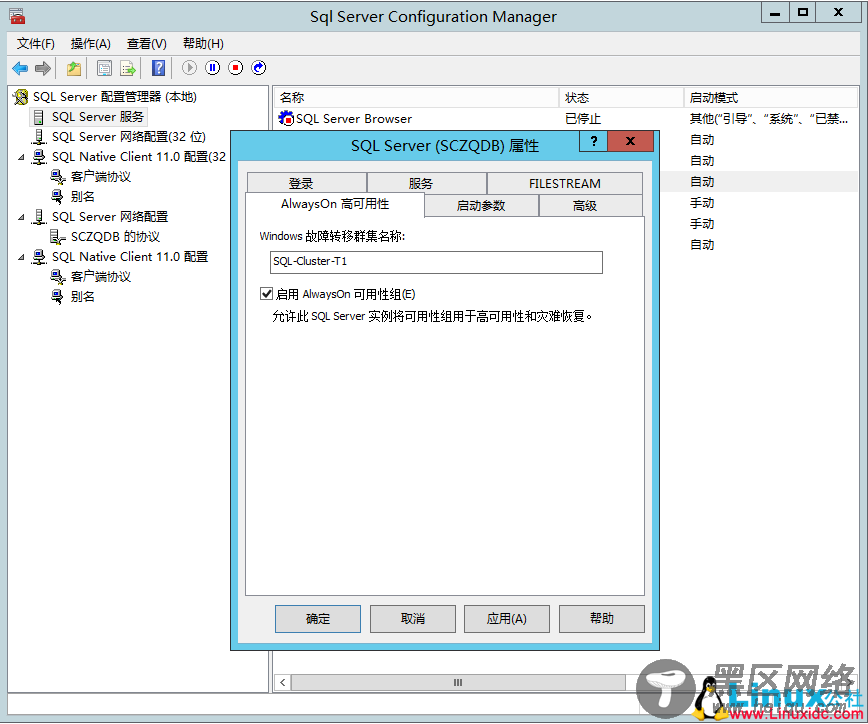The height and width of the screenshot is (724, 868).
Task: Click the Windows 故障转移群集名称 text field
Action: point(436,262)
